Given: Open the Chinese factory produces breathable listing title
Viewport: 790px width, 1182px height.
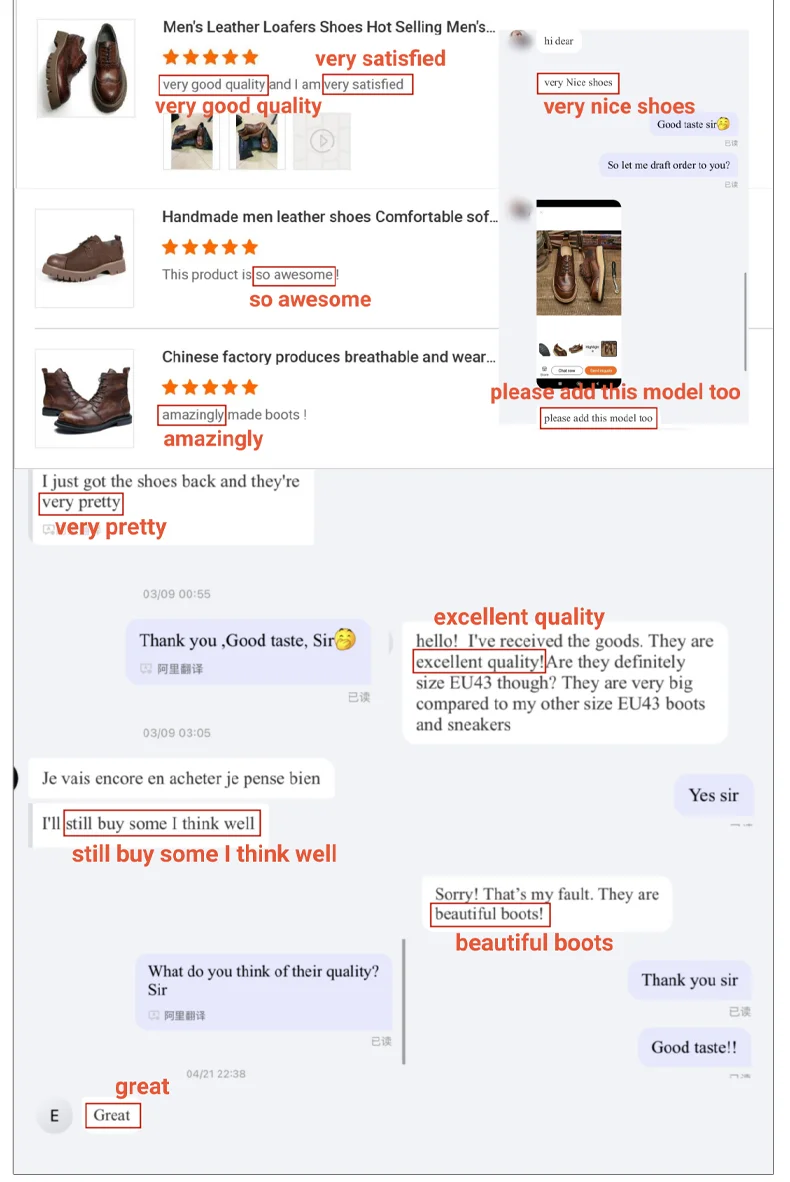Looking at the screenshot, I should click(329, 357).
